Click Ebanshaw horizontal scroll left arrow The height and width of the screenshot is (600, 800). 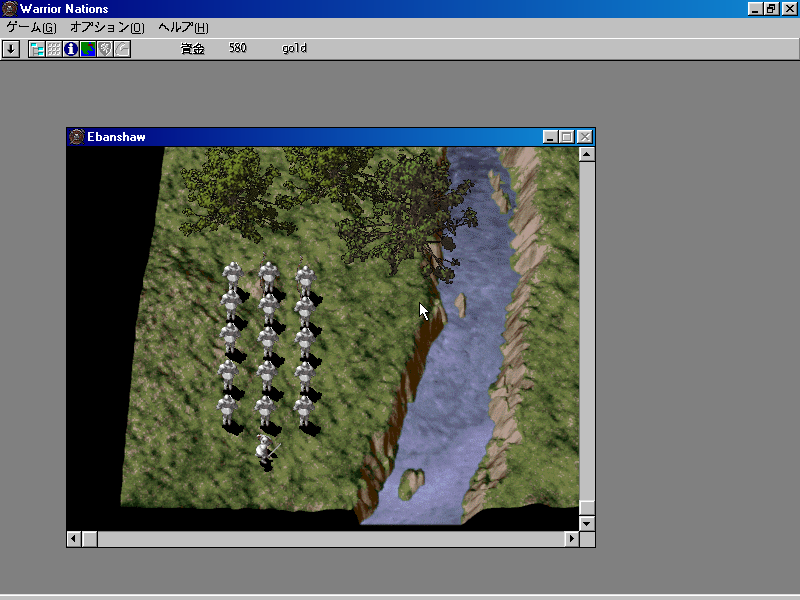pyautogui.click(x=74, y=539)
